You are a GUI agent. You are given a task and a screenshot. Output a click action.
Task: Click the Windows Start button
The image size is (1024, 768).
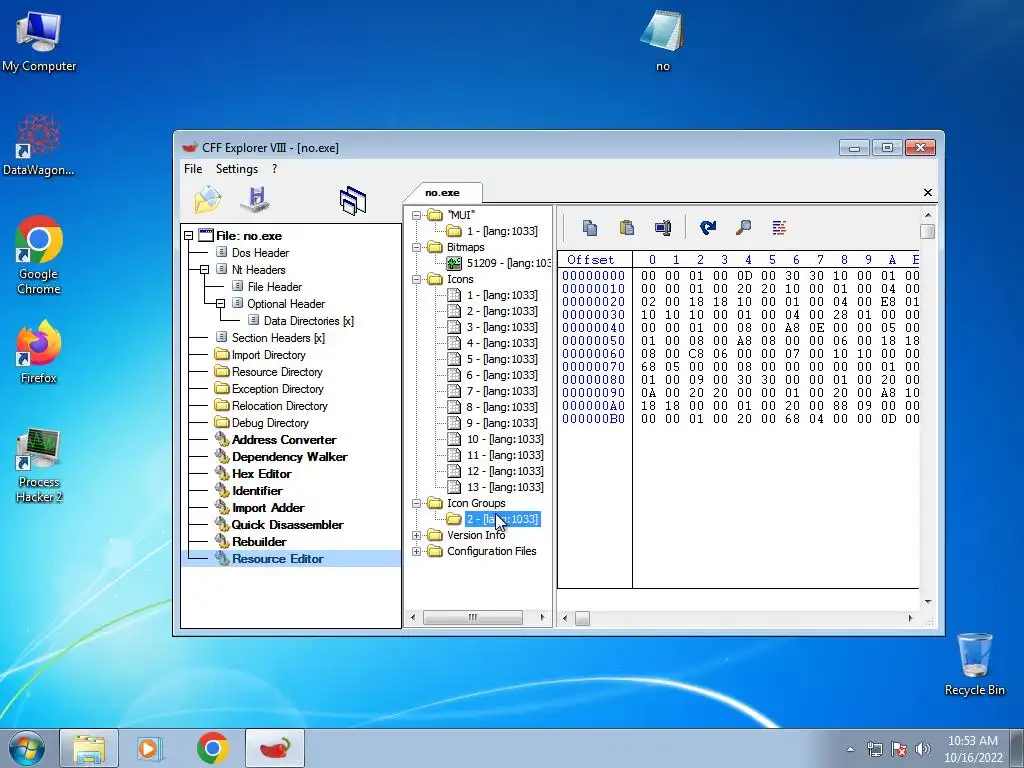click(26, 748)
